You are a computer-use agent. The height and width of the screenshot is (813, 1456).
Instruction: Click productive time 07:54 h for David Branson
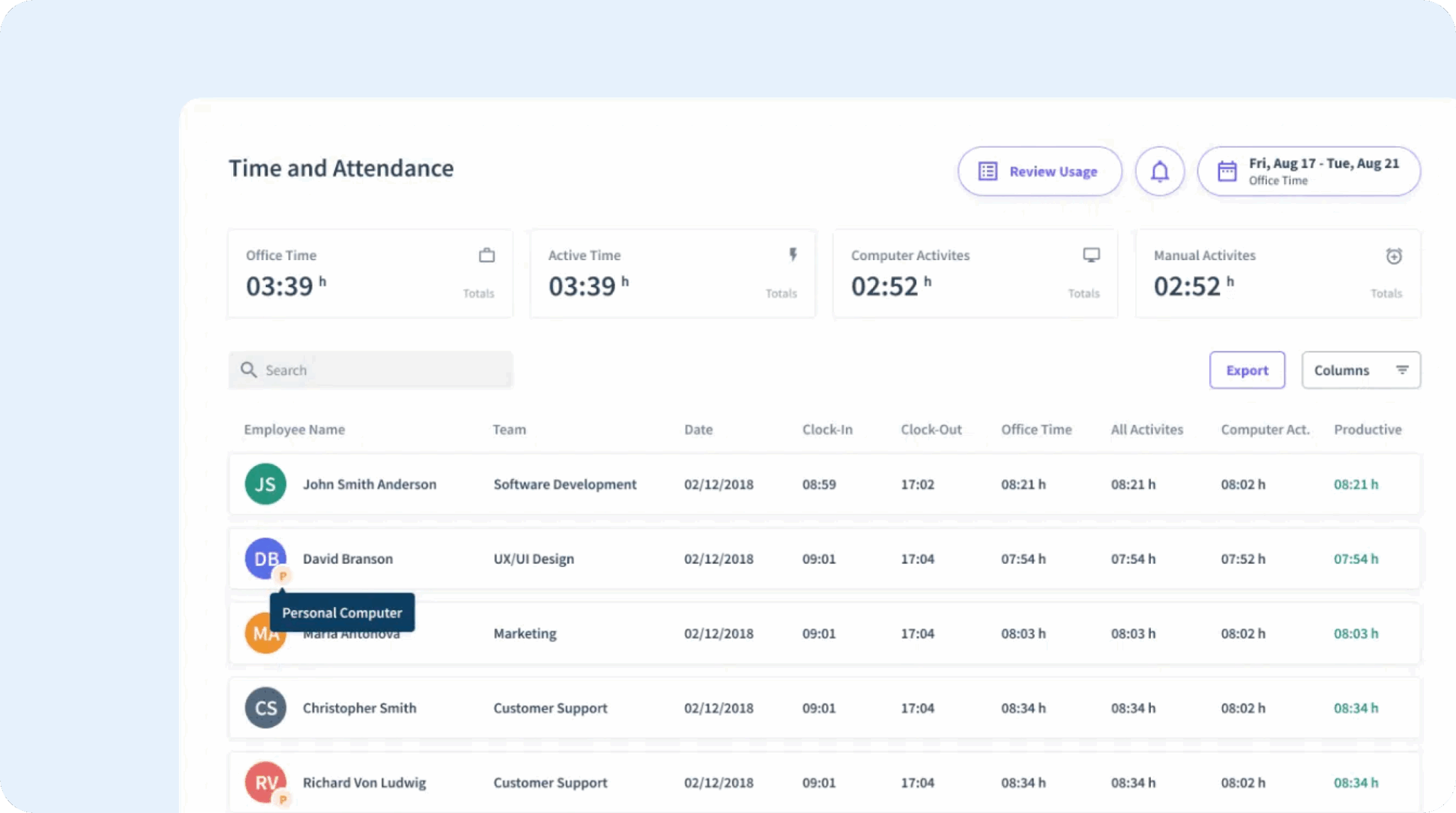pos(1356,559)
